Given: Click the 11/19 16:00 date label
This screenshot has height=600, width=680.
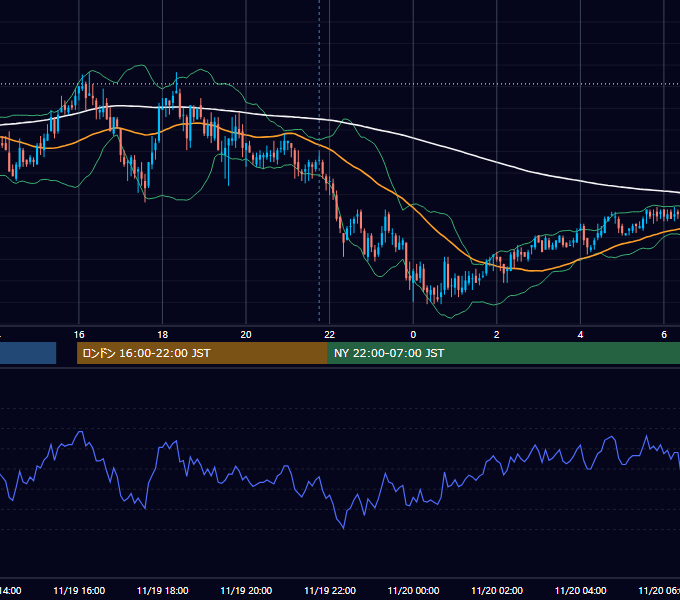Looking at the screenshot, I should (79, 591).
